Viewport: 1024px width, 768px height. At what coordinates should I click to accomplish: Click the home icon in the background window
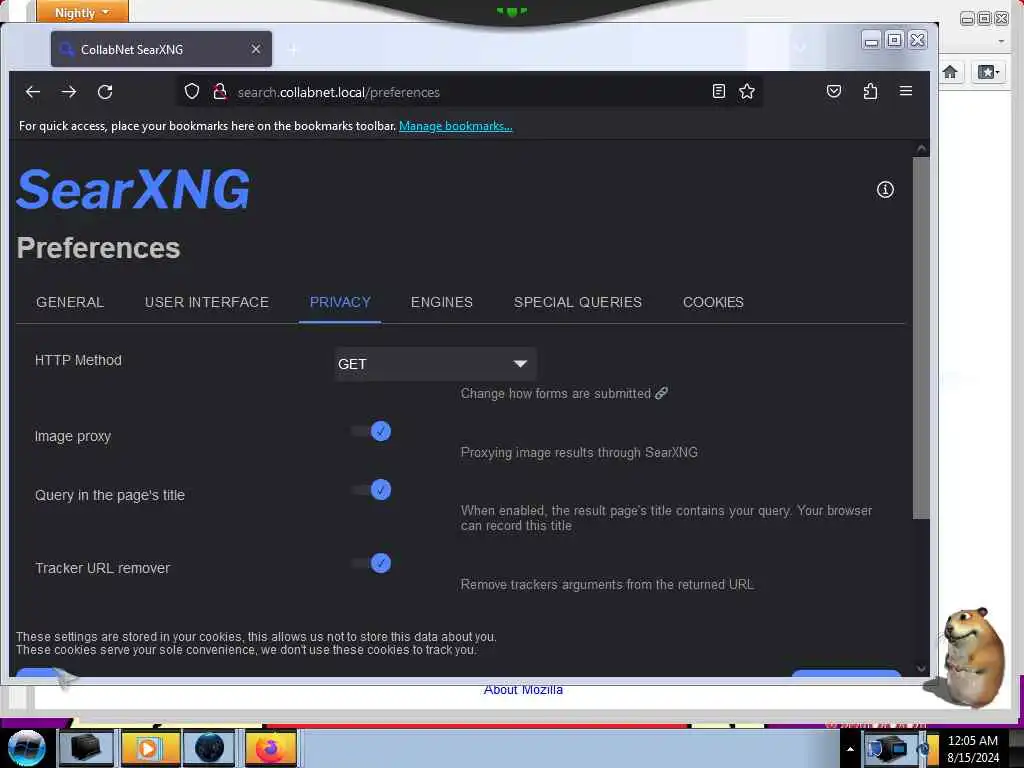pos(950,72)
